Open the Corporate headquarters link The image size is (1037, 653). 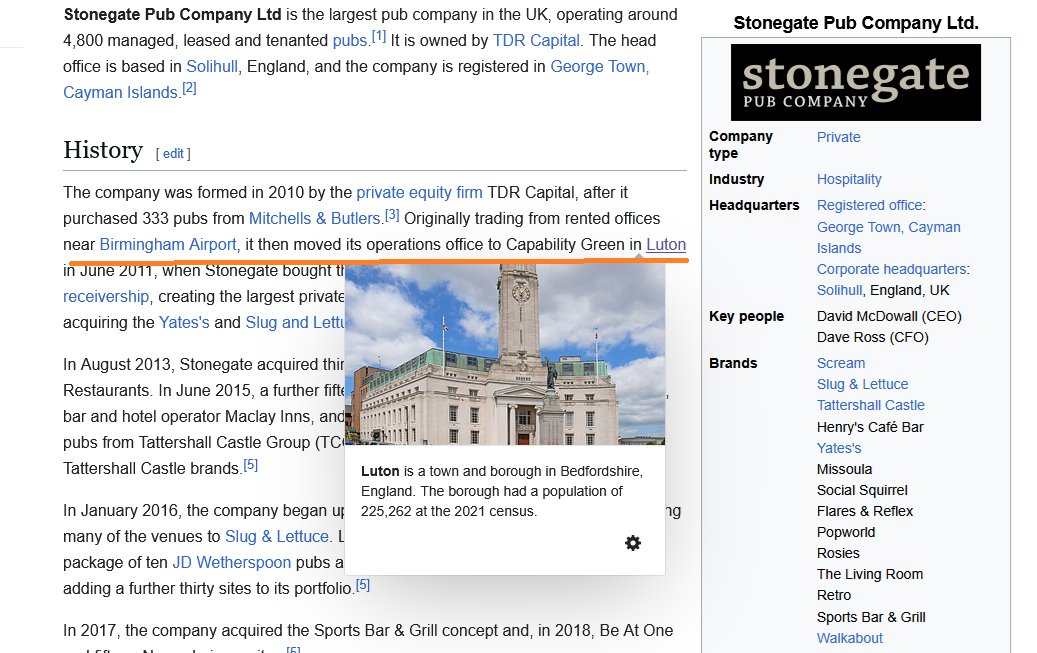892,269
